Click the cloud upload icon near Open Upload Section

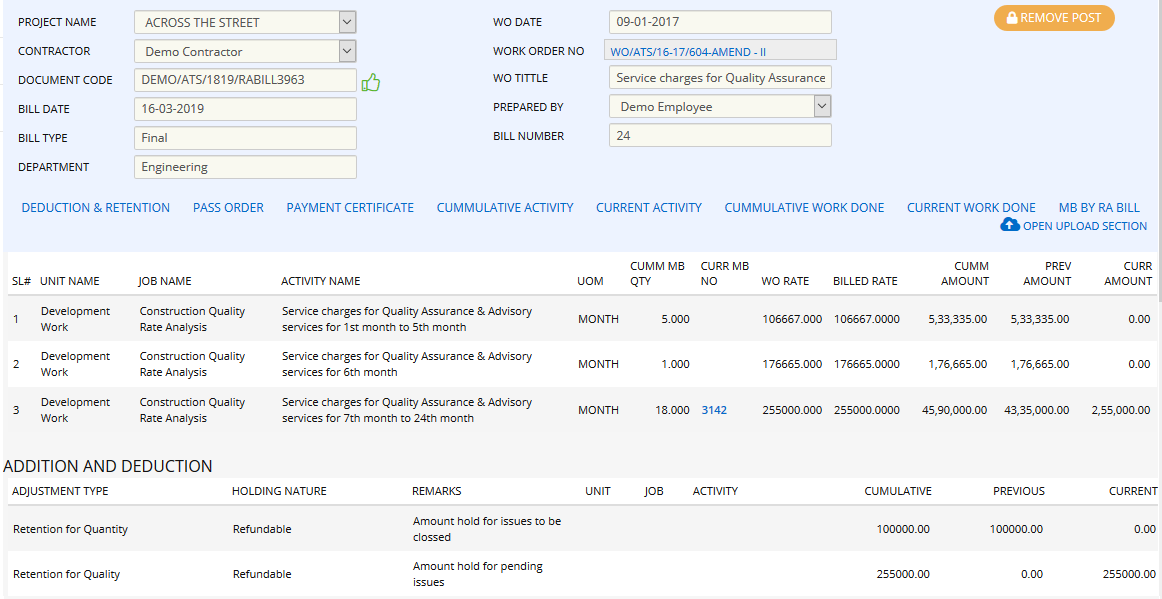1010,225
